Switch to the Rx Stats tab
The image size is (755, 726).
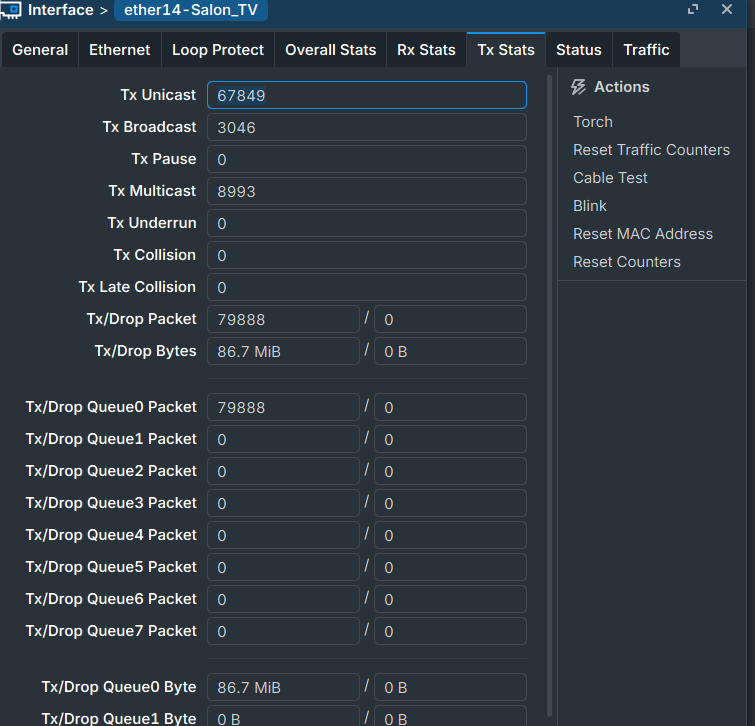(426, 50)
